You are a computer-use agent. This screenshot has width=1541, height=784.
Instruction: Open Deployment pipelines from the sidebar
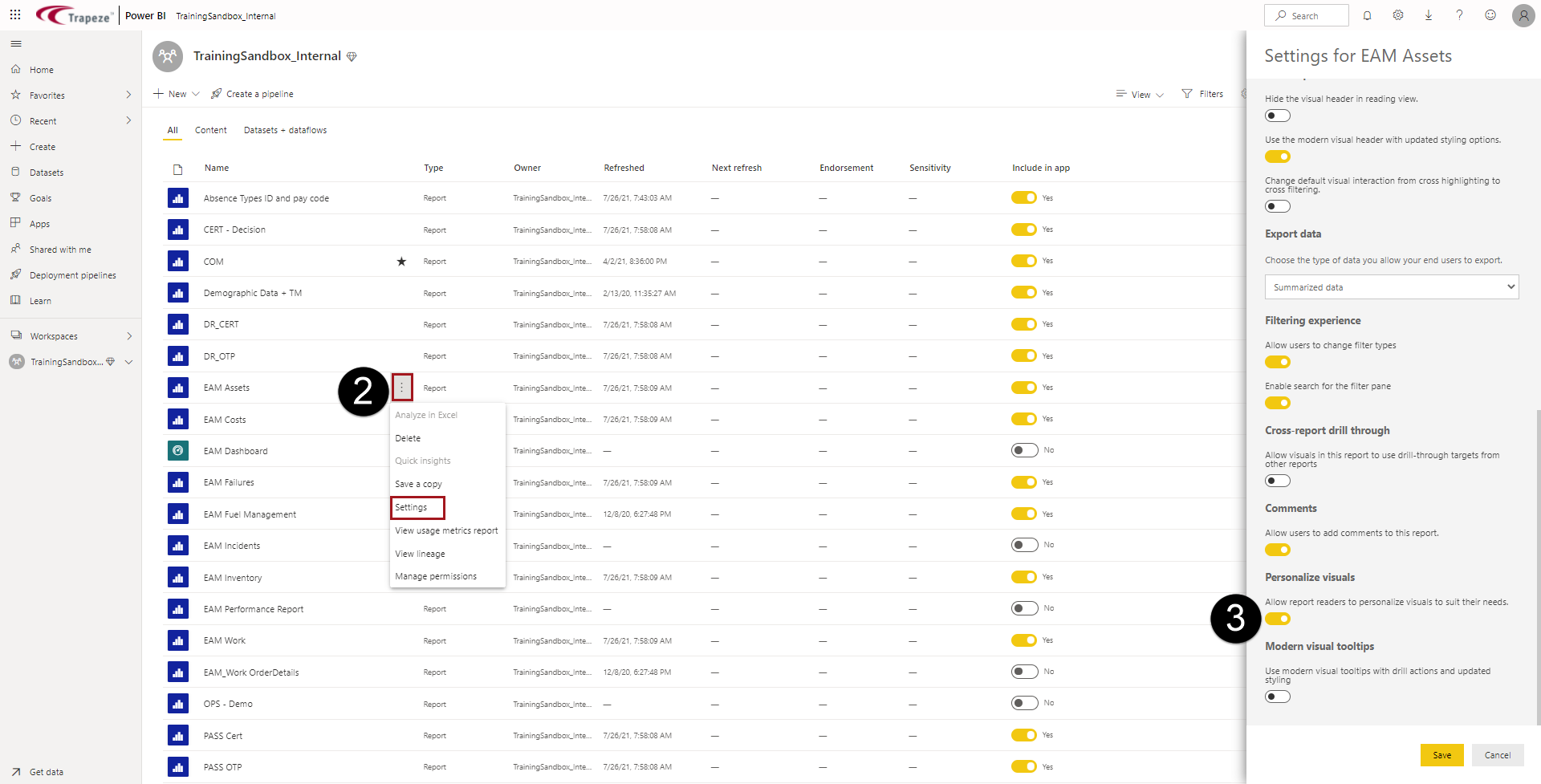point(15,274)
